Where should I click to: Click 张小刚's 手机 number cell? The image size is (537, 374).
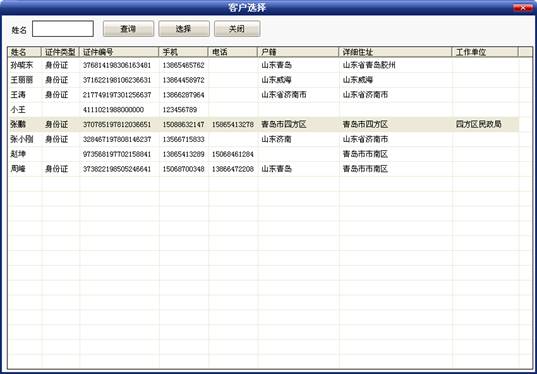(183, 139)
